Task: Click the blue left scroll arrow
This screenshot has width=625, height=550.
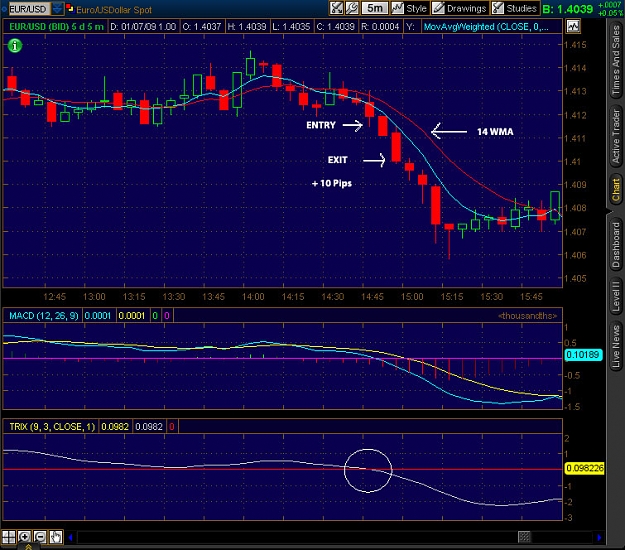Action: coord(71,538)
